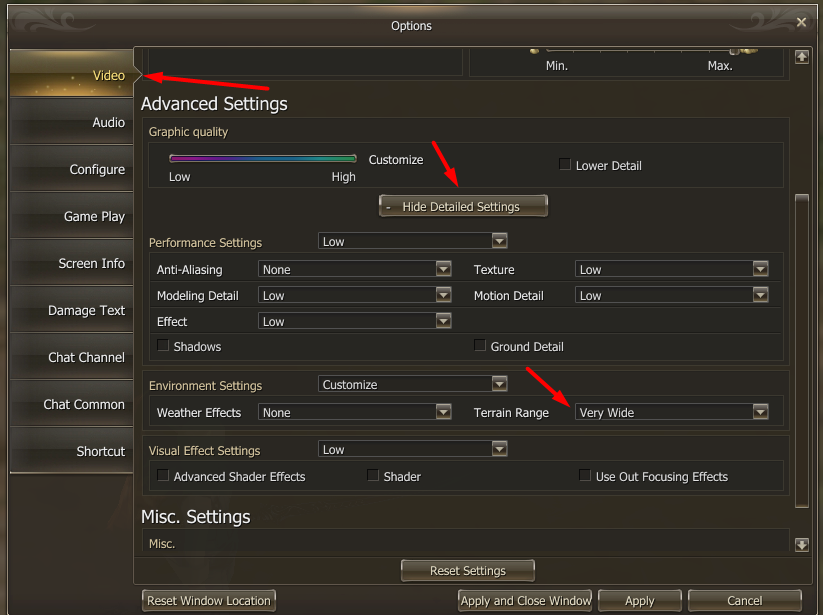Click the 'Advanced Settings' heading

[214, 104]
